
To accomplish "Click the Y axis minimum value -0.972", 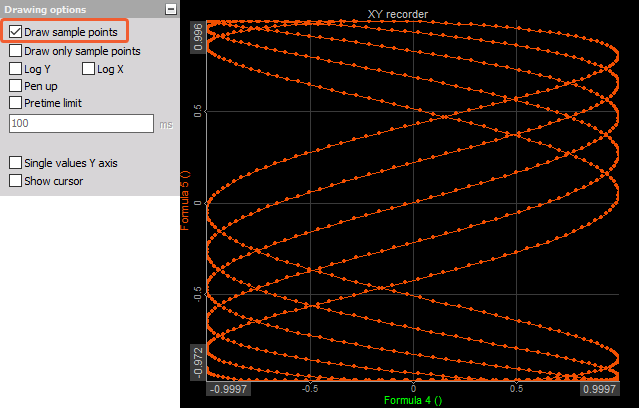I will (198, 362).
